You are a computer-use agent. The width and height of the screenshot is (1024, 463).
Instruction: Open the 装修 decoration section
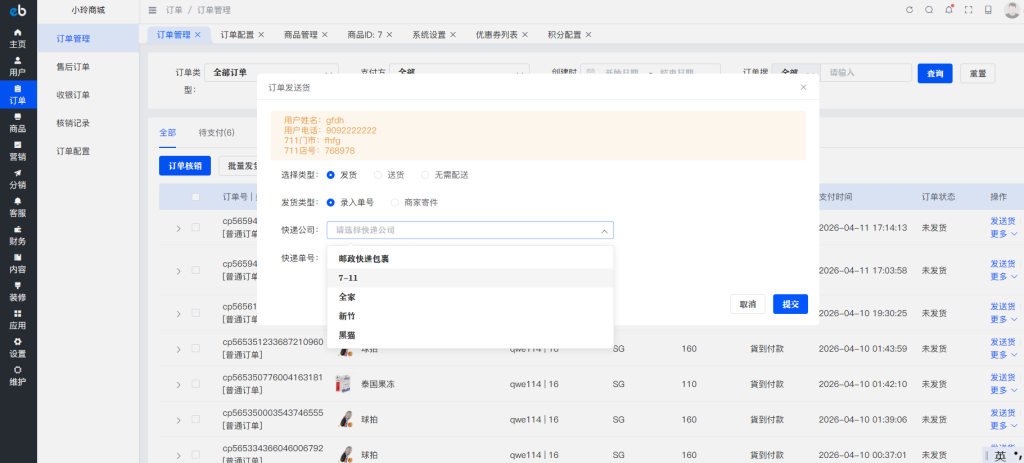tap(18, 291)
